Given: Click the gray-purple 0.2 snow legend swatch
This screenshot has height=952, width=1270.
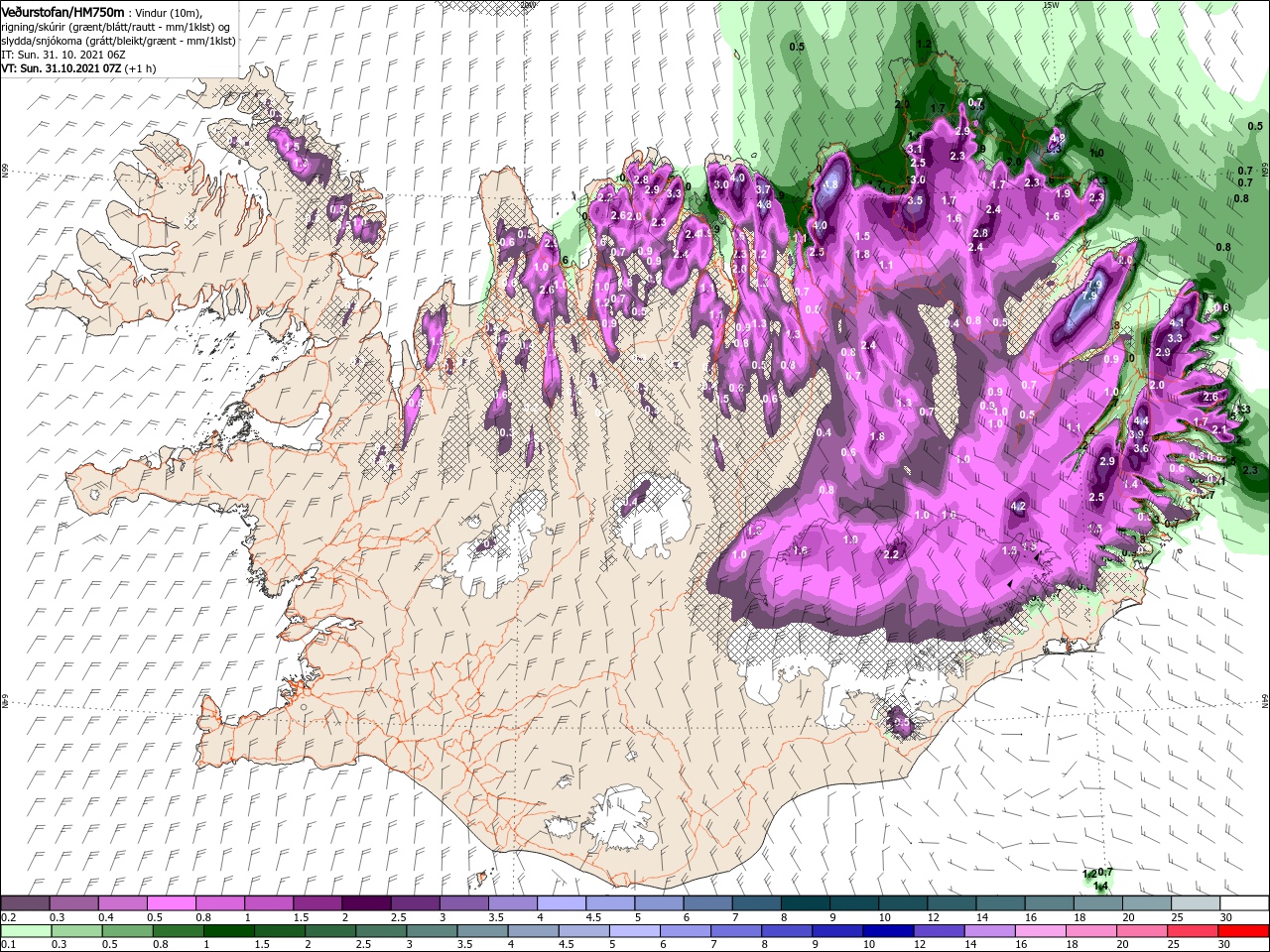Looking at the screenshot, I should 25,902.
